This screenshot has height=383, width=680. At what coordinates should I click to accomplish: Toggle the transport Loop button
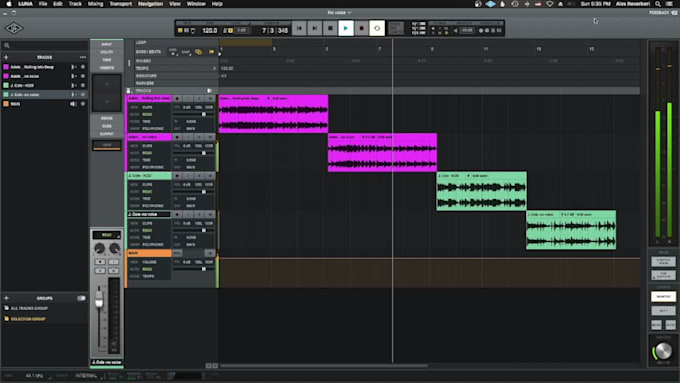[x=377, y=28]
